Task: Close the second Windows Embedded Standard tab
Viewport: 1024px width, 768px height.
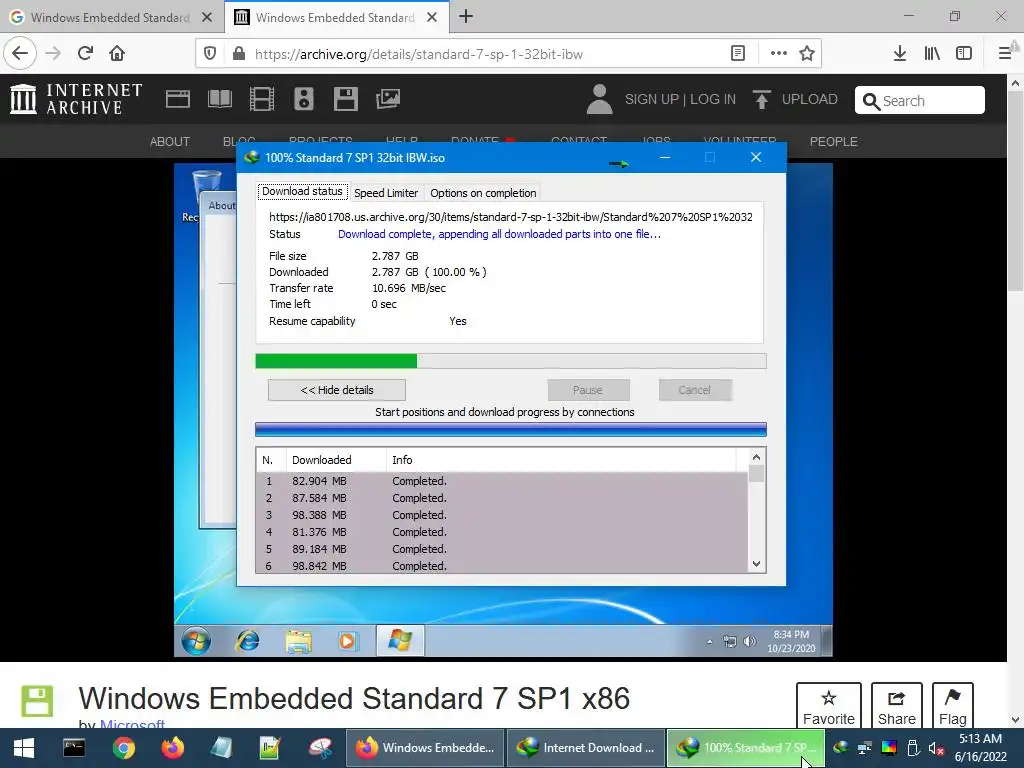Action: point(432,17)
